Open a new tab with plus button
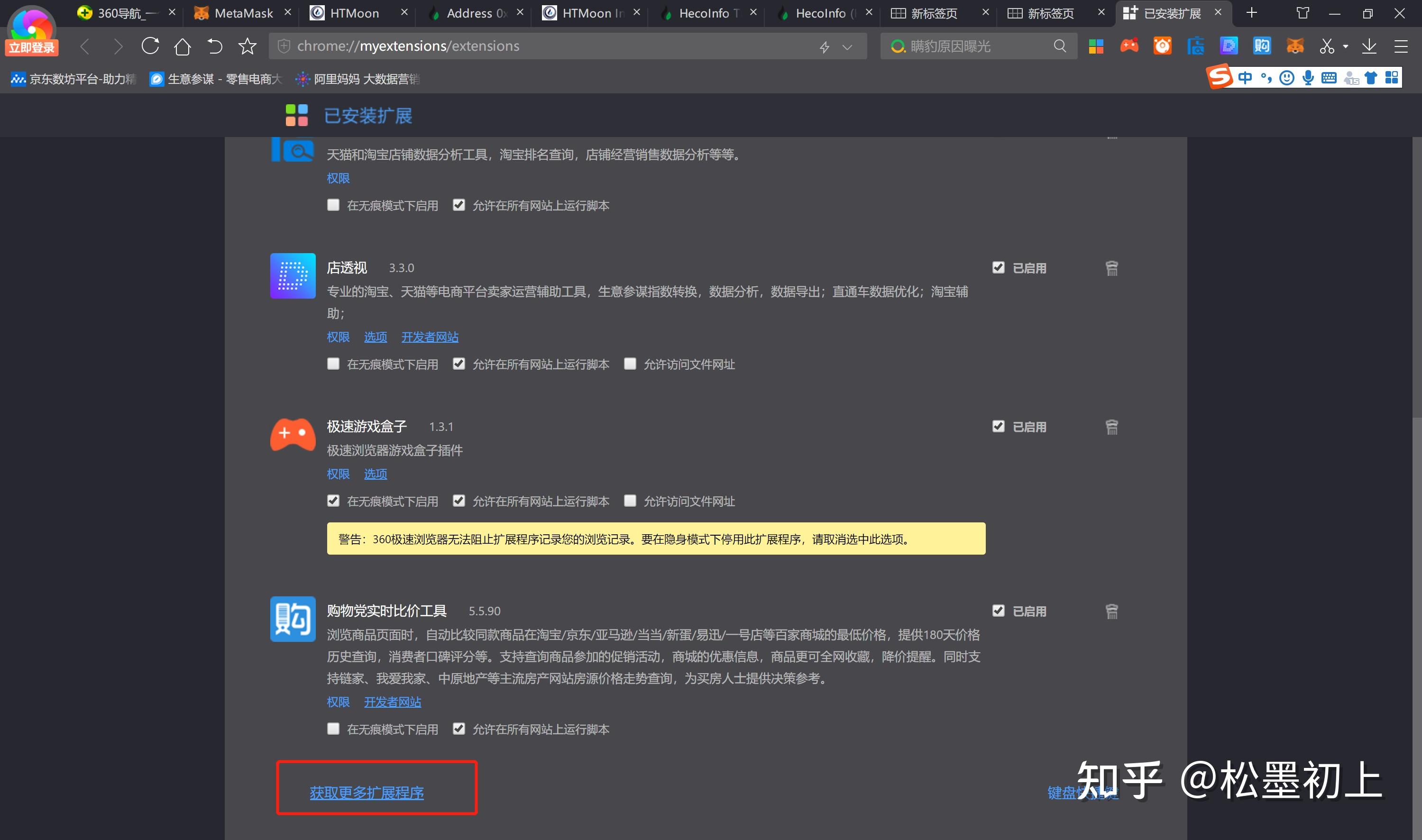1422x840 pixels. coord(1252,12)
